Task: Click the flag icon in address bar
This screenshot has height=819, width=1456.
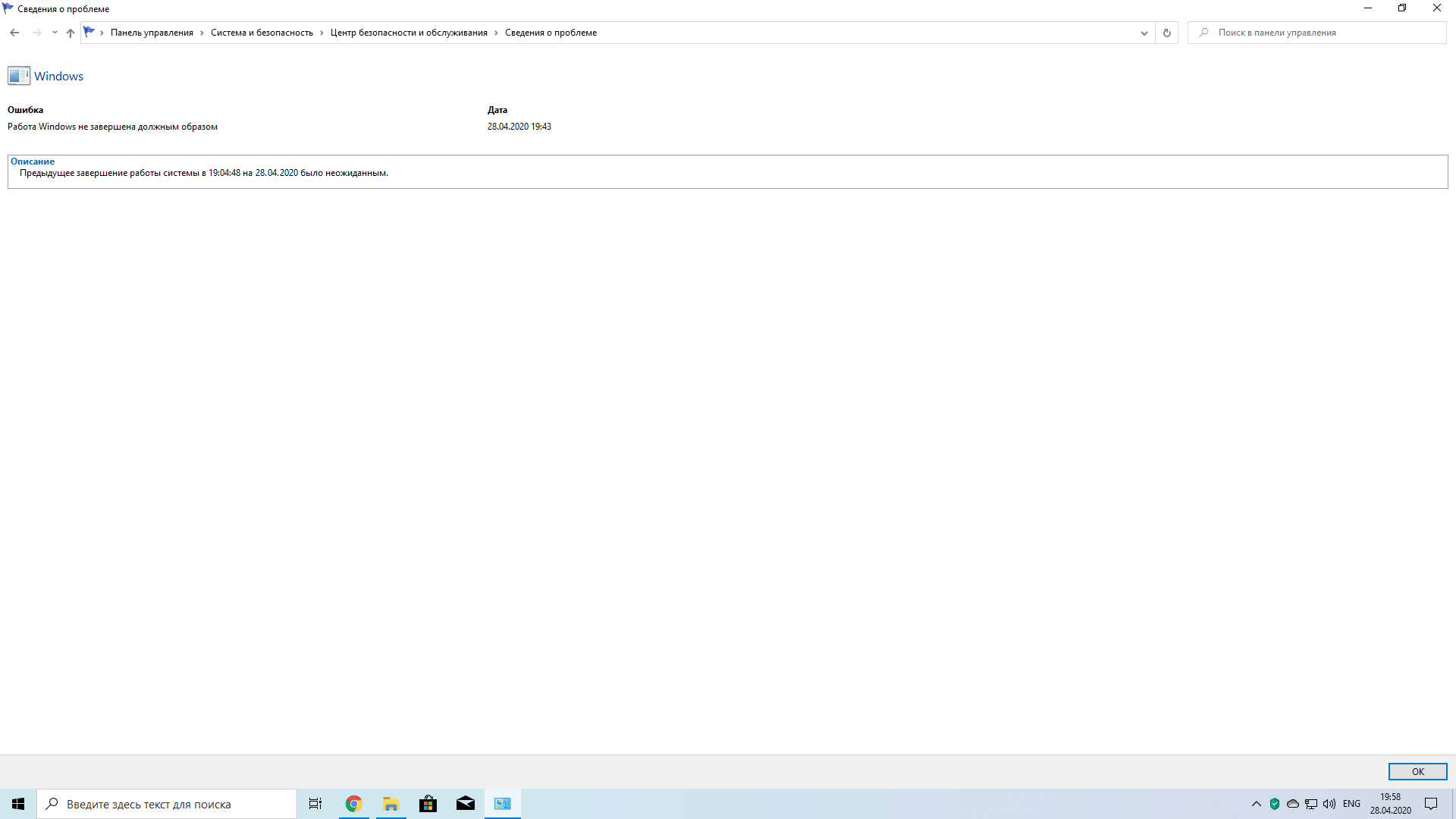Action: tap(89, 32)
